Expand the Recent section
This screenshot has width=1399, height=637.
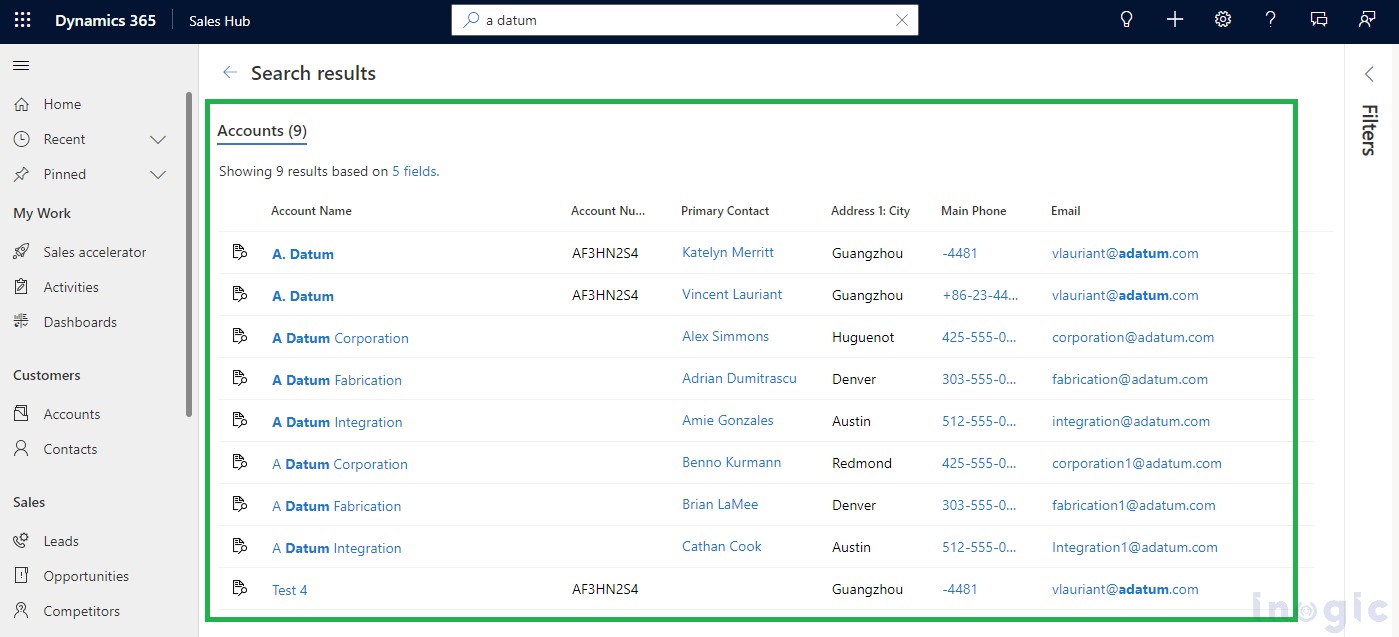point(158,139)
